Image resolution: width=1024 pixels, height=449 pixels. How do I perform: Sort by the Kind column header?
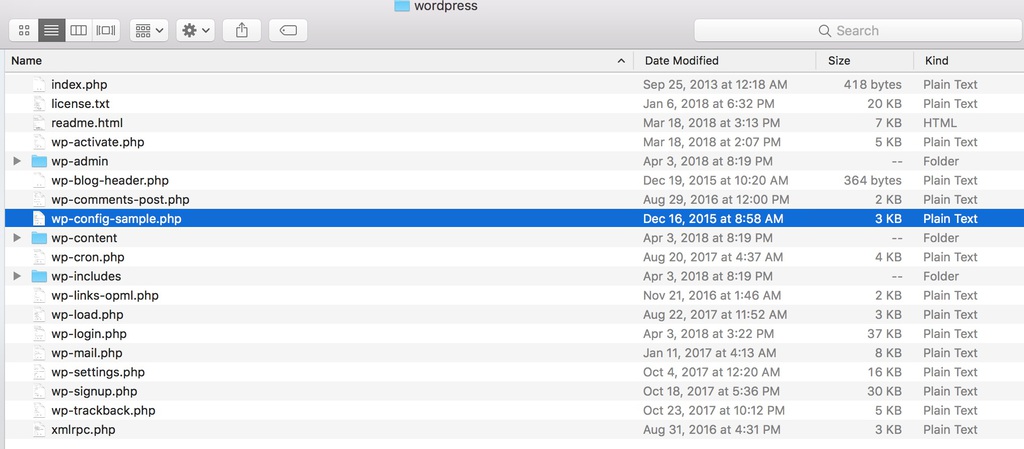pos(968,61)
